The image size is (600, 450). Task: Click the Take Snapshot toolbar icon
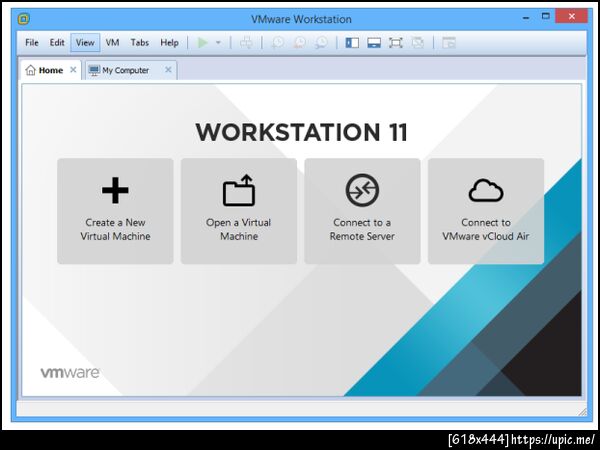(277, 42)
